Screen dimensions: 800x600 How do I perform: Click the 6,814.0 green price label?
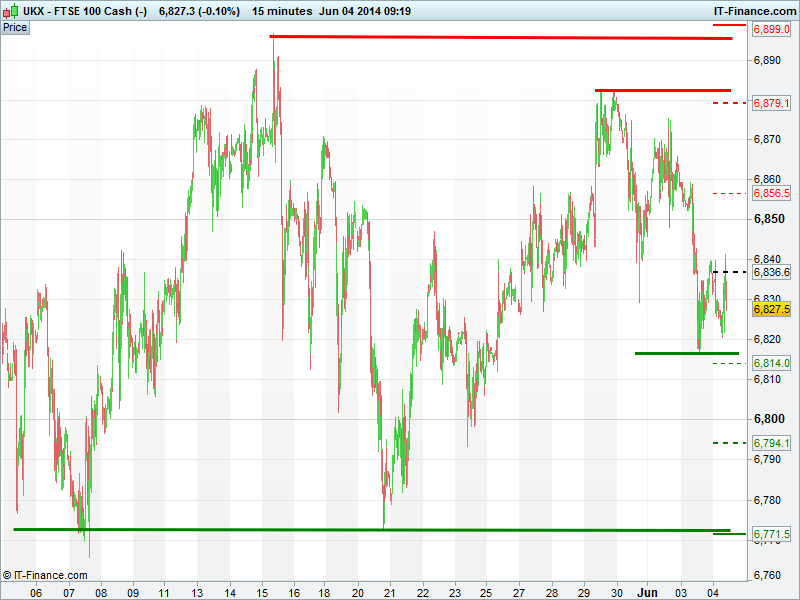click(771, 363)
